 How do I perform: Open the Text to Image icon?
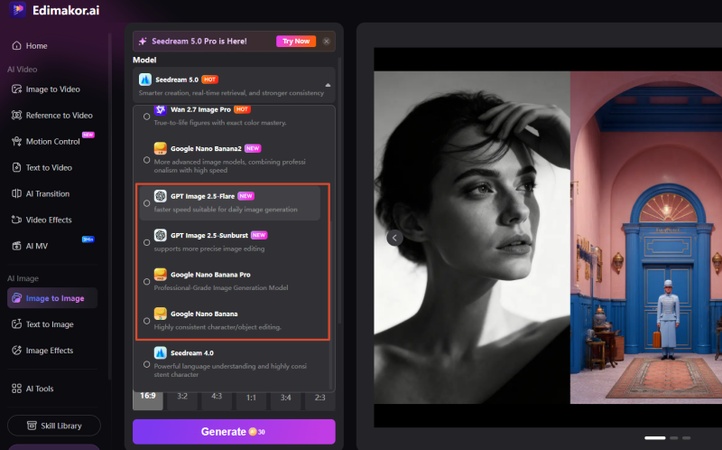tap(17, 324)
